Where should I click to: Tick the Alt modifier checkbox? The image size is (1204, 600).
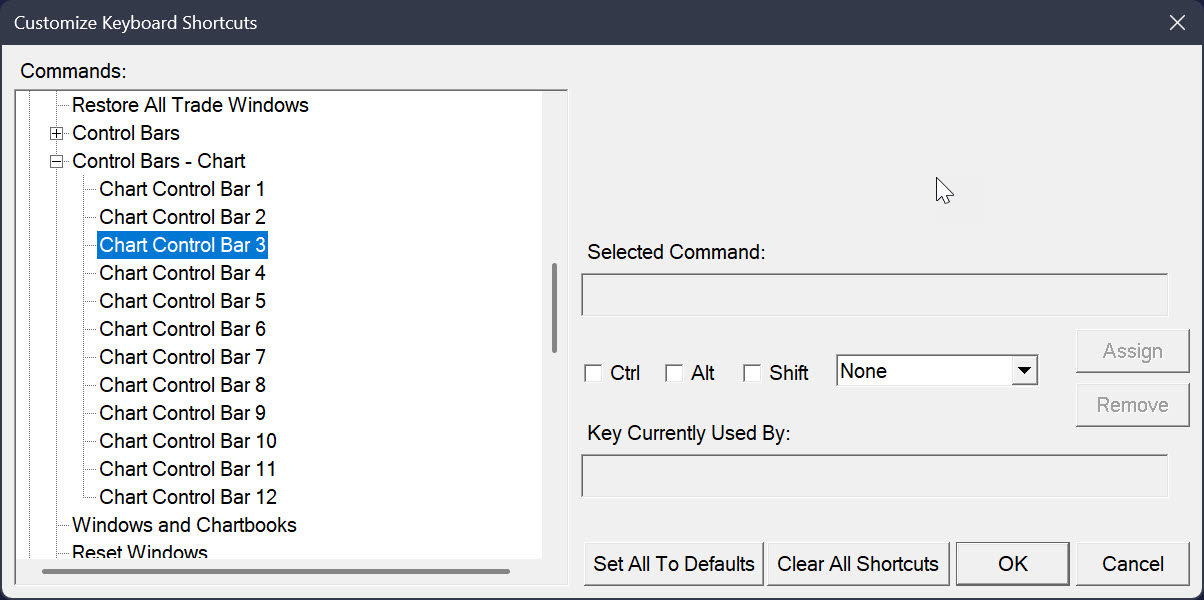coord(675,373)
